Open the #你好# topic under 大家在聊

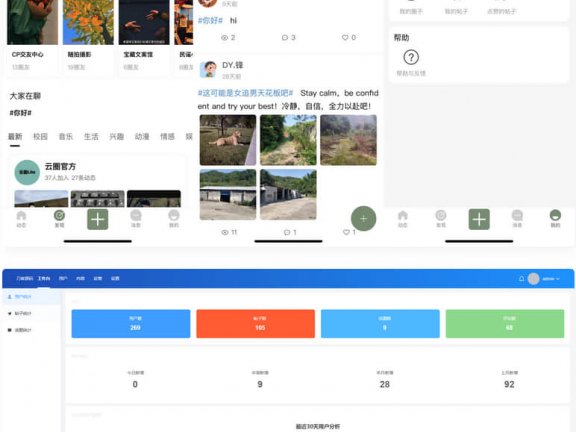click(x=21, y=113)
